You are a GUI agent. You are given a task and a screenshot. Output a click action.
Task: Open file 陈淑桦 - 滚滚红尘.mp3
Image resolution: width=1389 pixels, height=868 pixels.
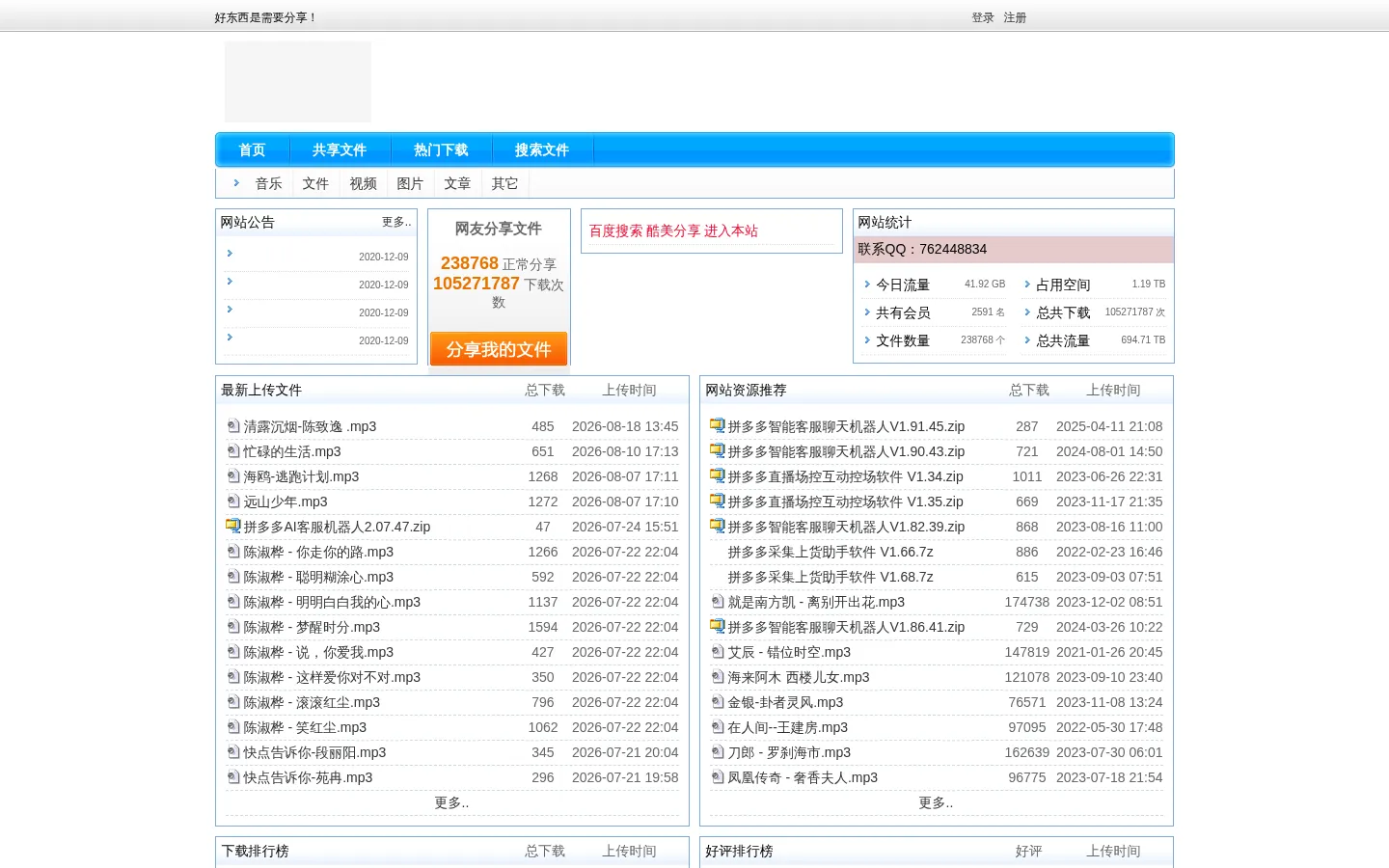coord(312,702)
